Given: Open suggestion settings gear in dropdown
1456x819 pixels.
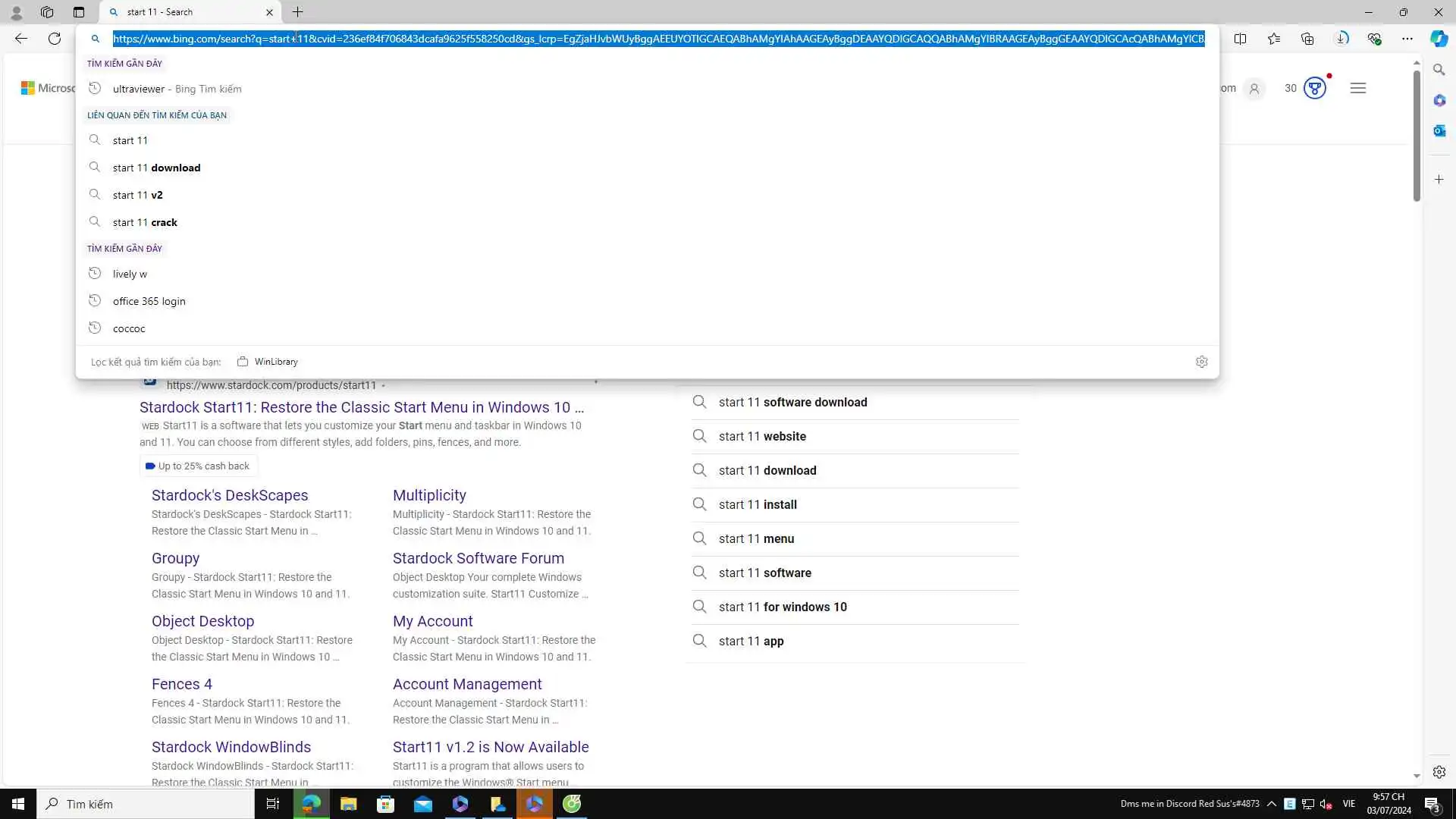Looking at the screenshot, I should tap(1201, 362).
